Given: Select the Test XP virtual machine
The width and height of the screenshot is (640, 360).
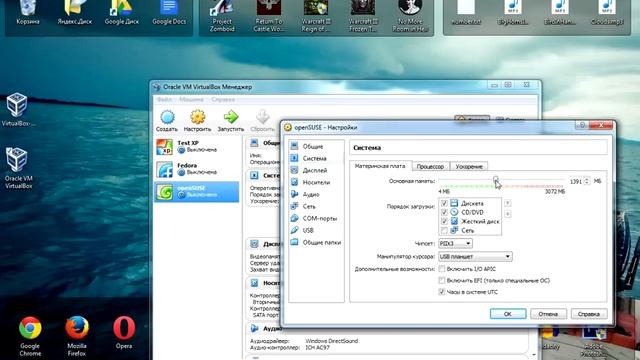Looking at the screenshot, I should 197,147.
